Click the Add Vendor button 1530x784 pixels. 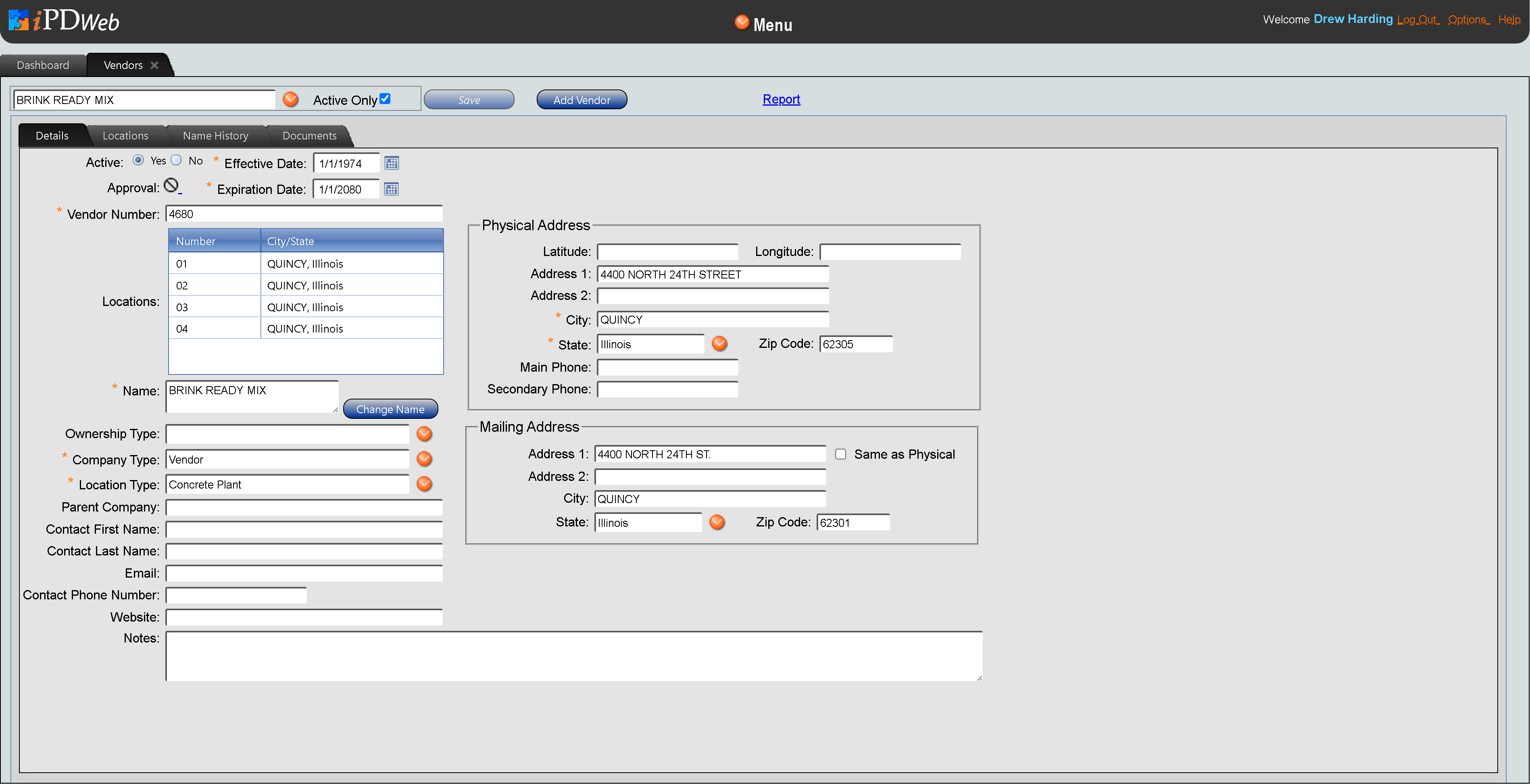(582, 100)
